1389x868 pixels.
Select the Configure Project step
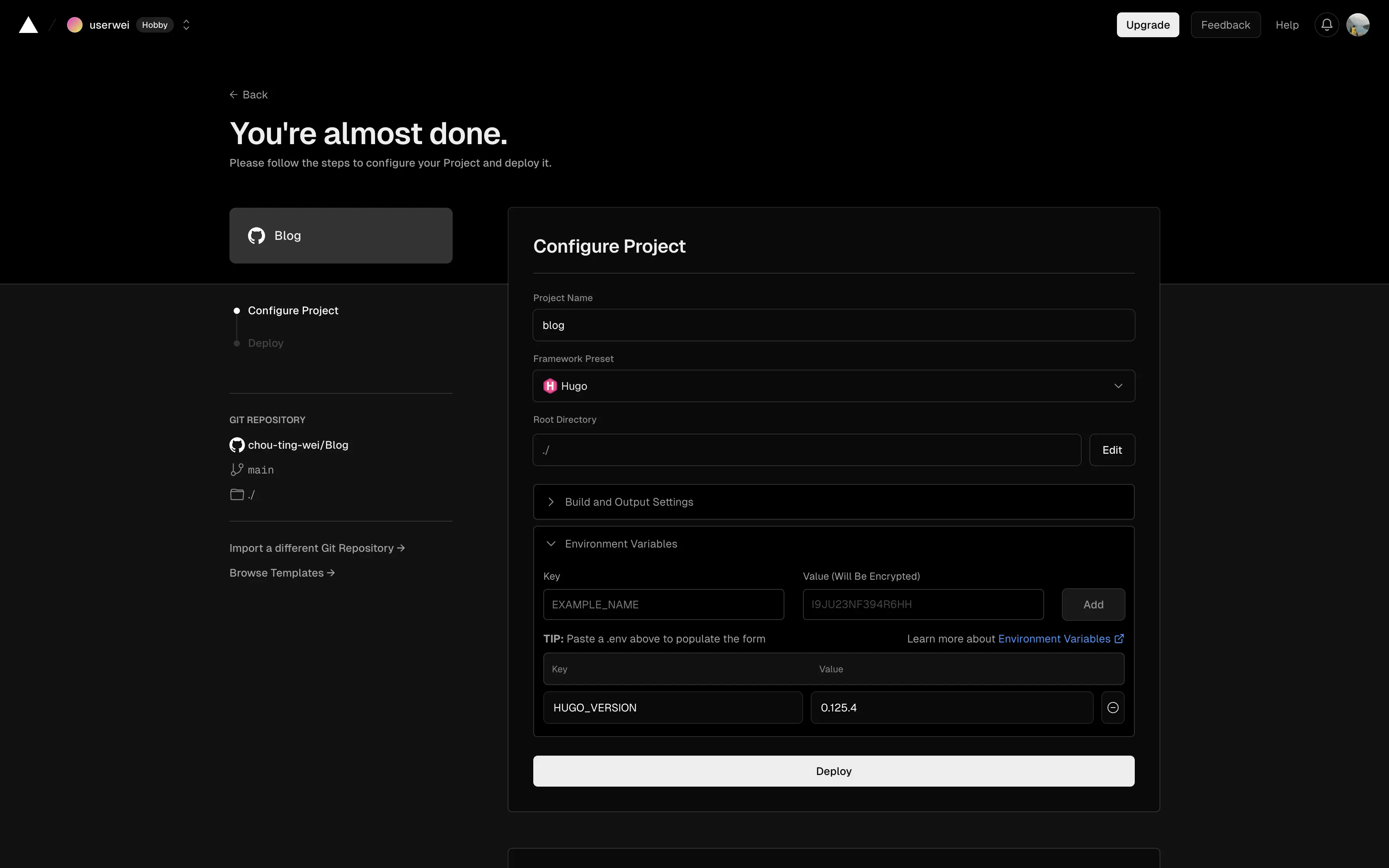tap(293, 310)
